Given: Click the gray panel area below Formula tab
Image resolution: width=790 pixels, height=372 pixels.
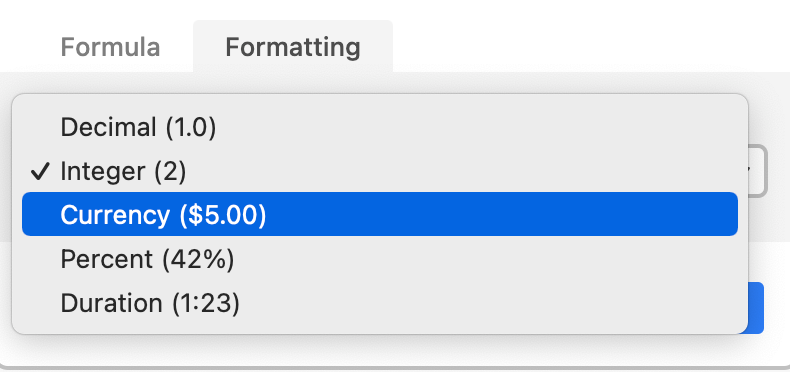Looking at the screenshot, I should point(96,83).
